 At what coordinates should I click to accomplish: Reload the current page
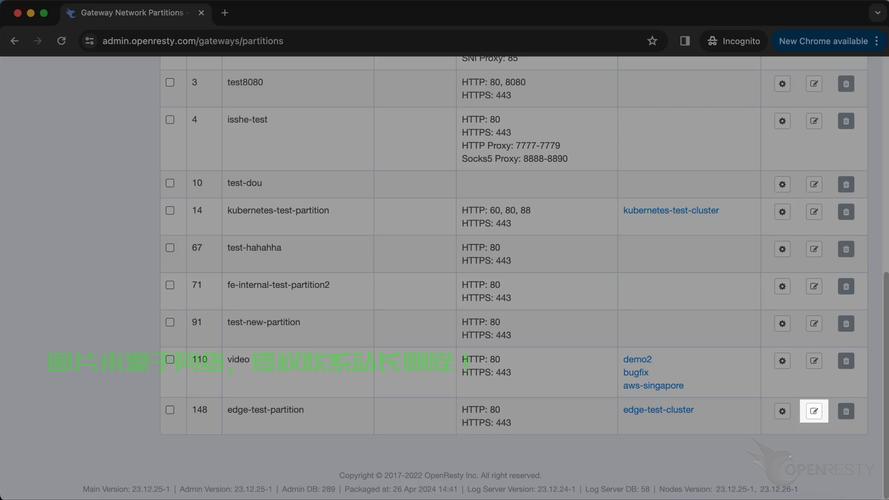61,41
